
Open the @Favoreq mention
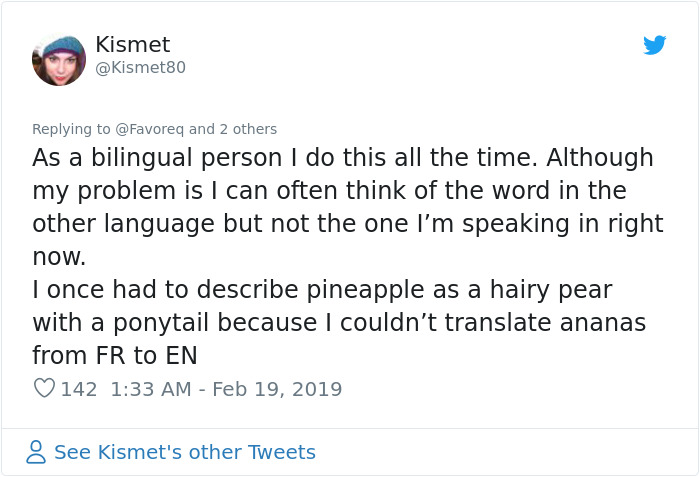150,129
